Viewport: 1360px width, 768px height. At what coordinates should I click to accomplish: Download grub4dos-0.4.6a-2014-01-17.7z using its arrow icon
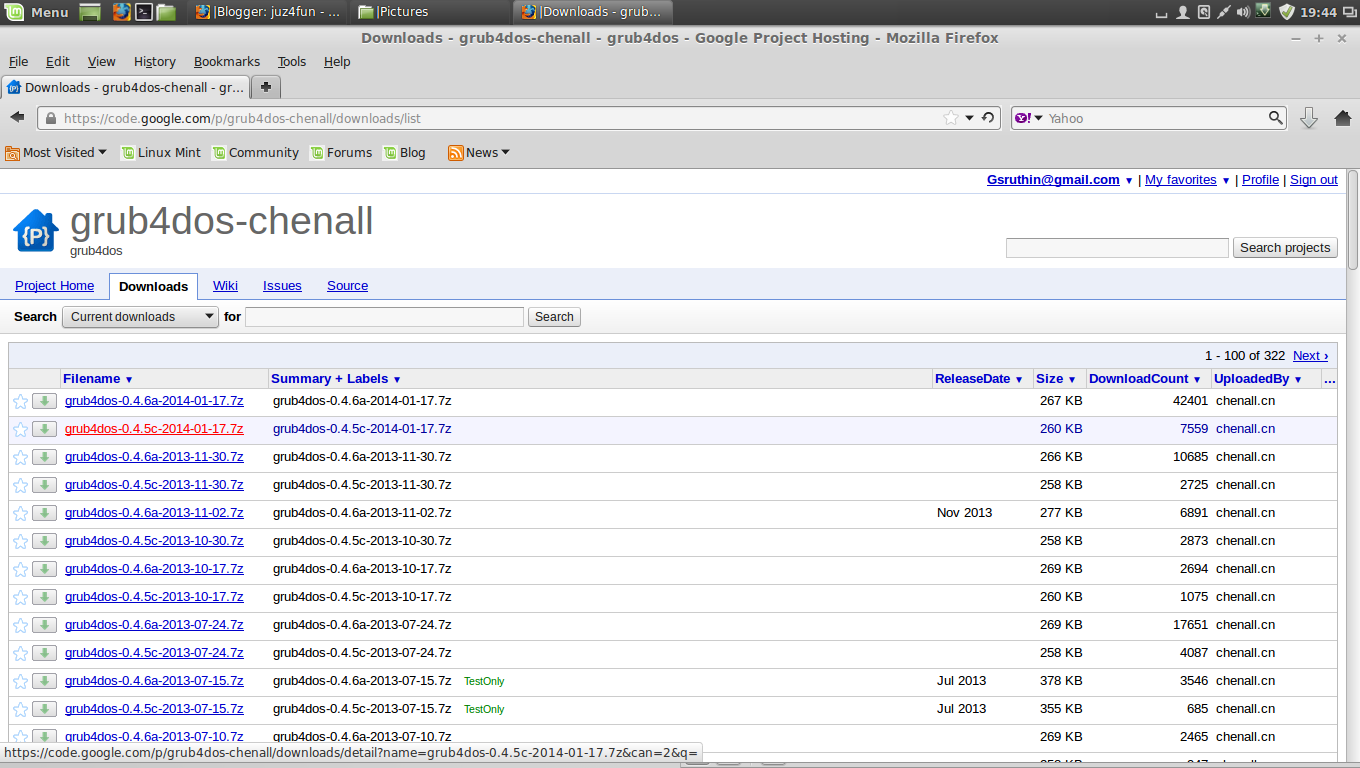[x=44, y=401]
